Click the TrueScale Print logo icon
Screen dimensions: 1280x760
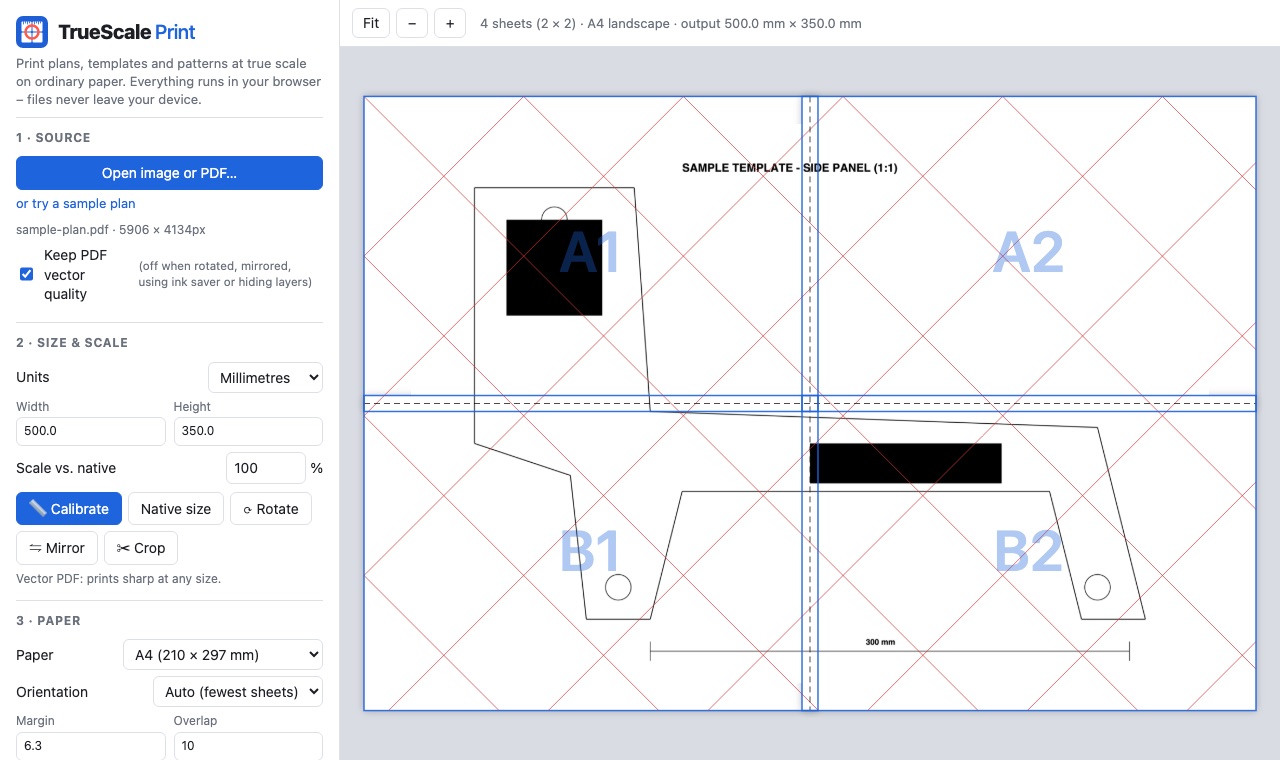pos(32,32)
